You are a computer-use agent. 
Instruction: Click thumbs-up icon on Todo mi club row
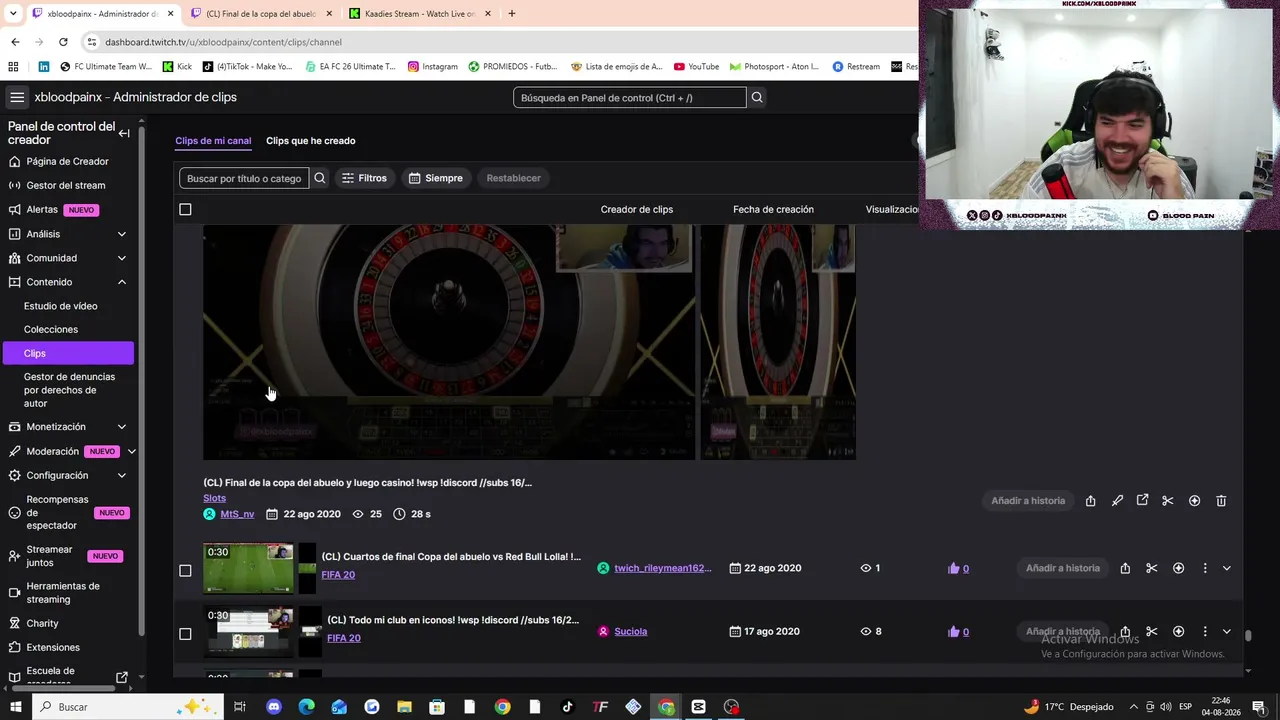click(x=953, y=632)
